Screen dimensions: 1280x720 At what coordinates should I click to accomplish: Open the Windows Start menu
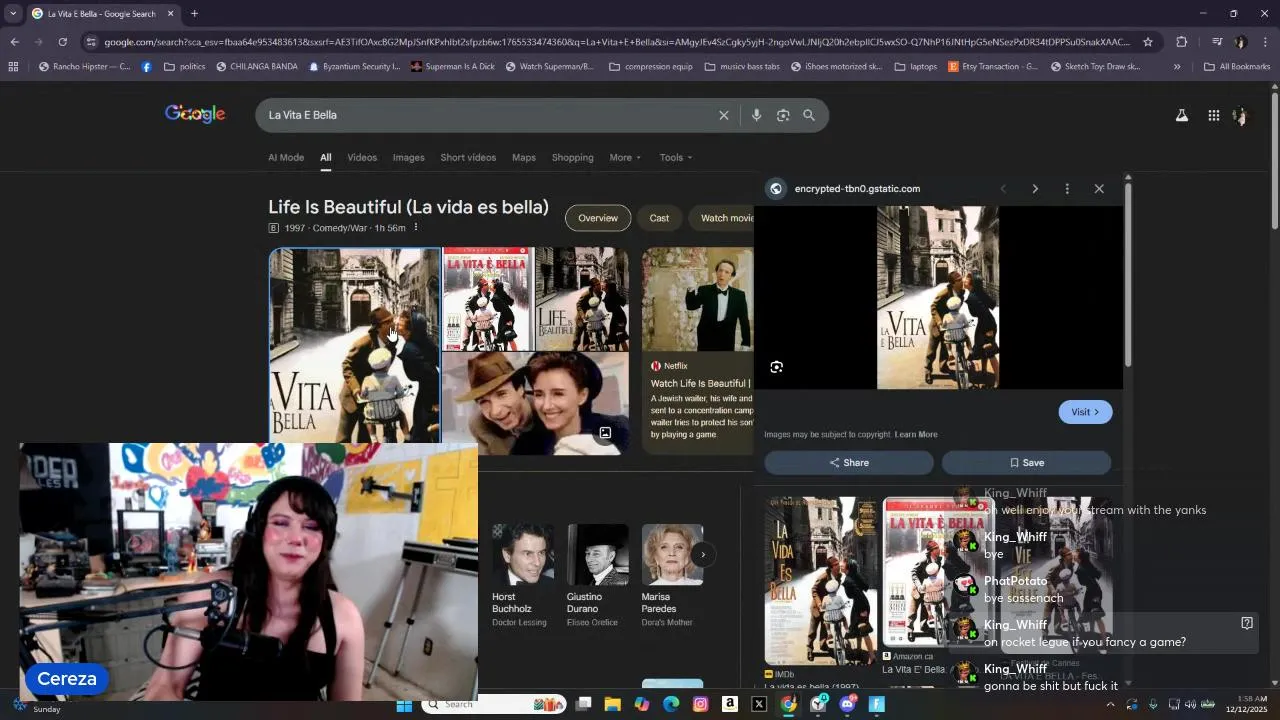click(404, 705)
